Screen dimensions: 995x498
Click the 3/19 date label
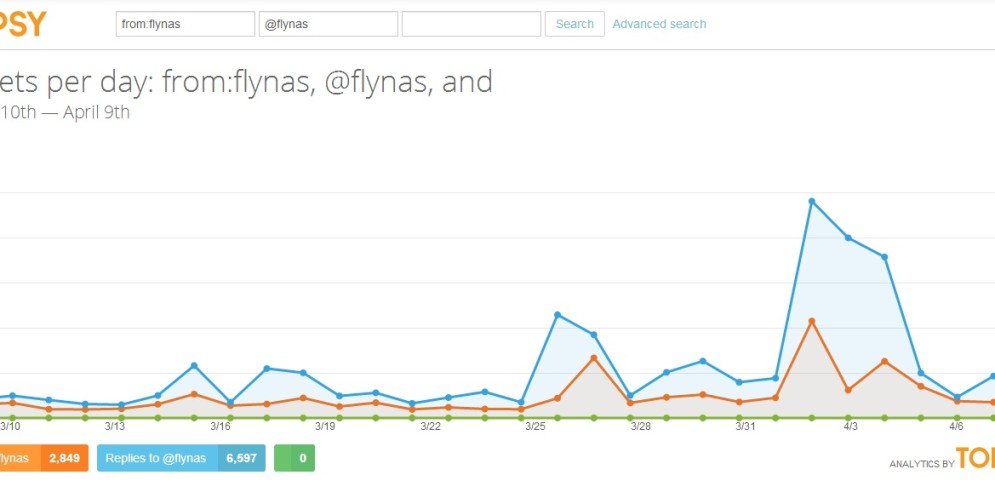click(325, 426)
